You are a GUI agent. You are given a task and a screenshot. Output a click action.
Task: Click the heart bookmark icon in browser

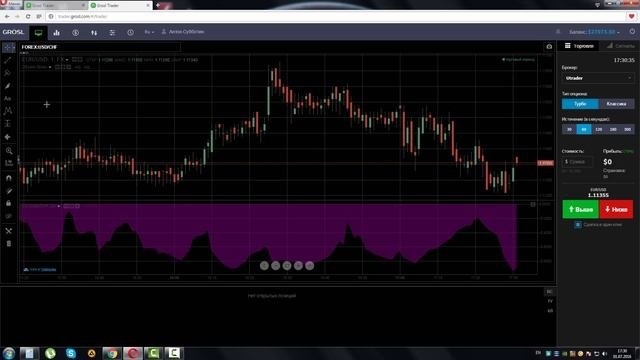pyautogui.click(x=632, y=16)
